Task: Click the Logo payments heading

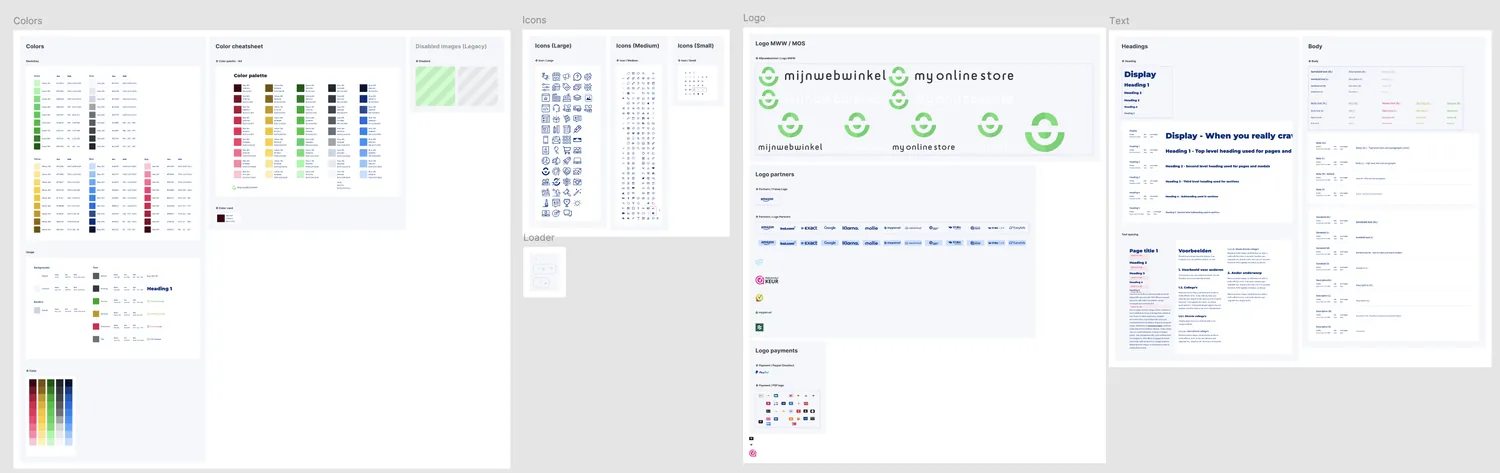Action: point(777,351)
